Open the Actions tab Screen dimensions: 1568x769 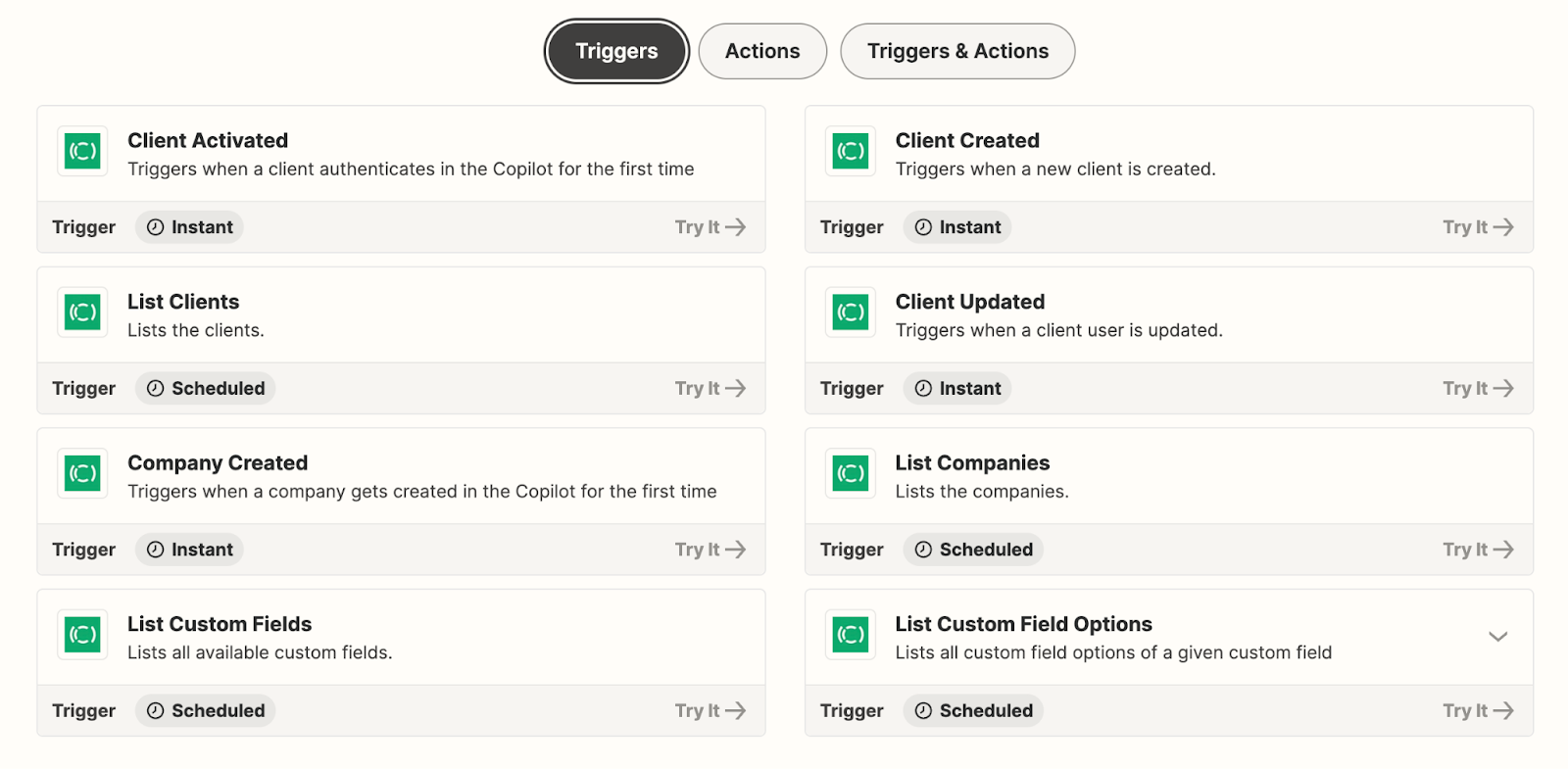[x=762, y=51]
